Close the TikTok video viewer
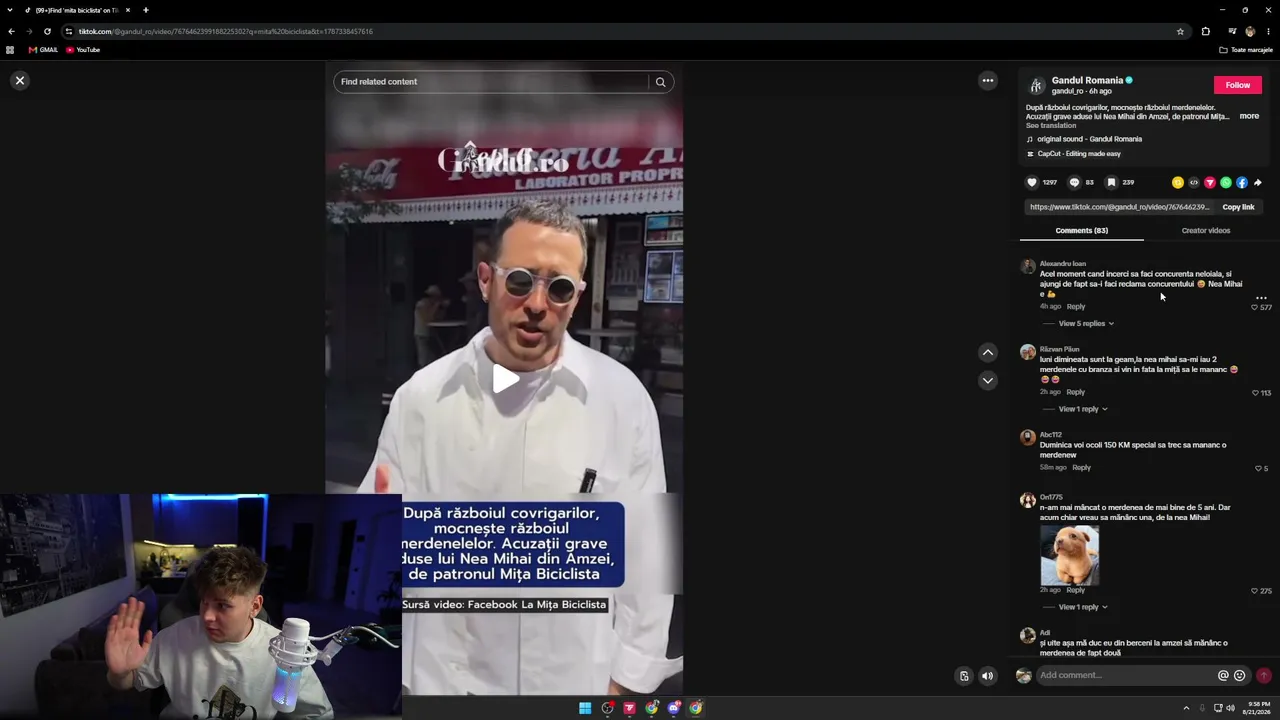Image resolution: width=1280 pixels, height=720 pixels. click(20, 81)
